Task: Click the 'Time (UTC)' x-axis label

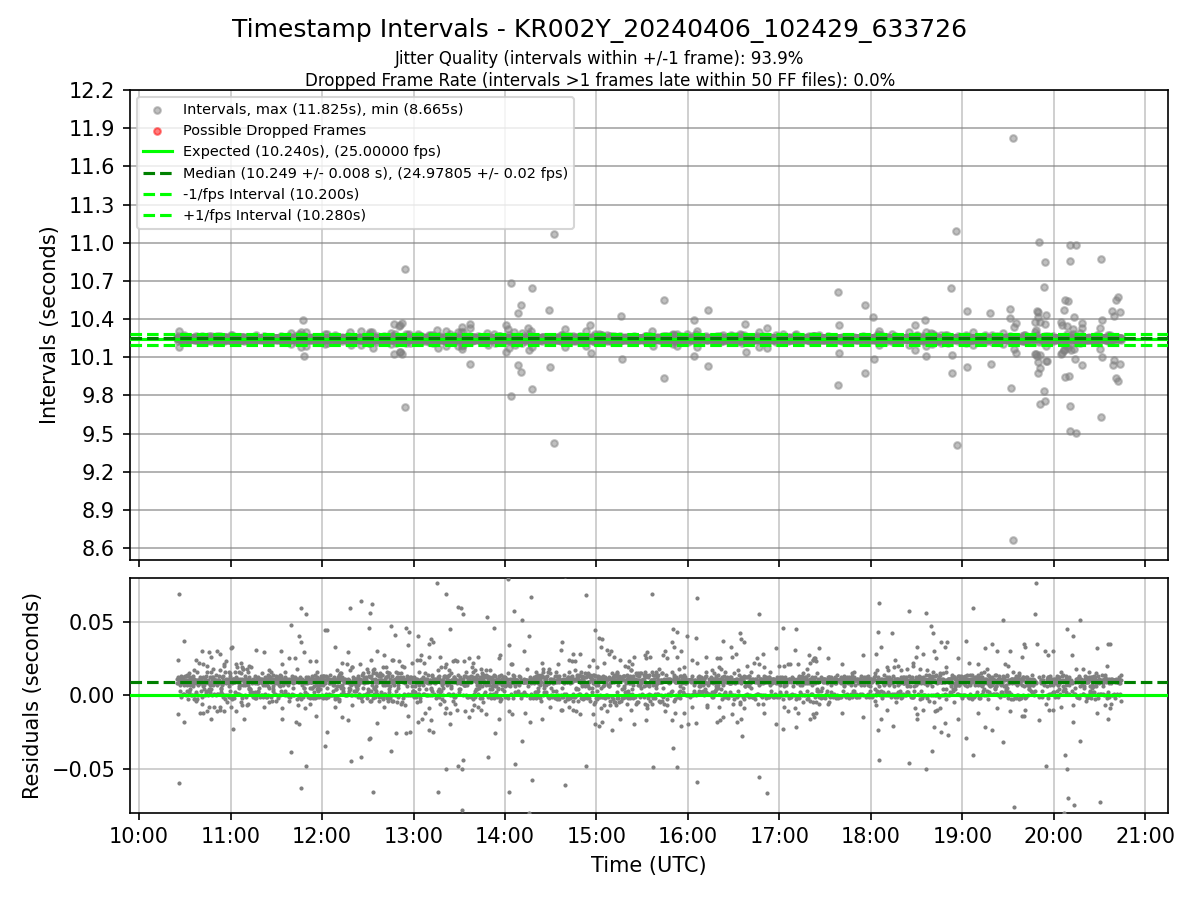Action: pos(648,865)
